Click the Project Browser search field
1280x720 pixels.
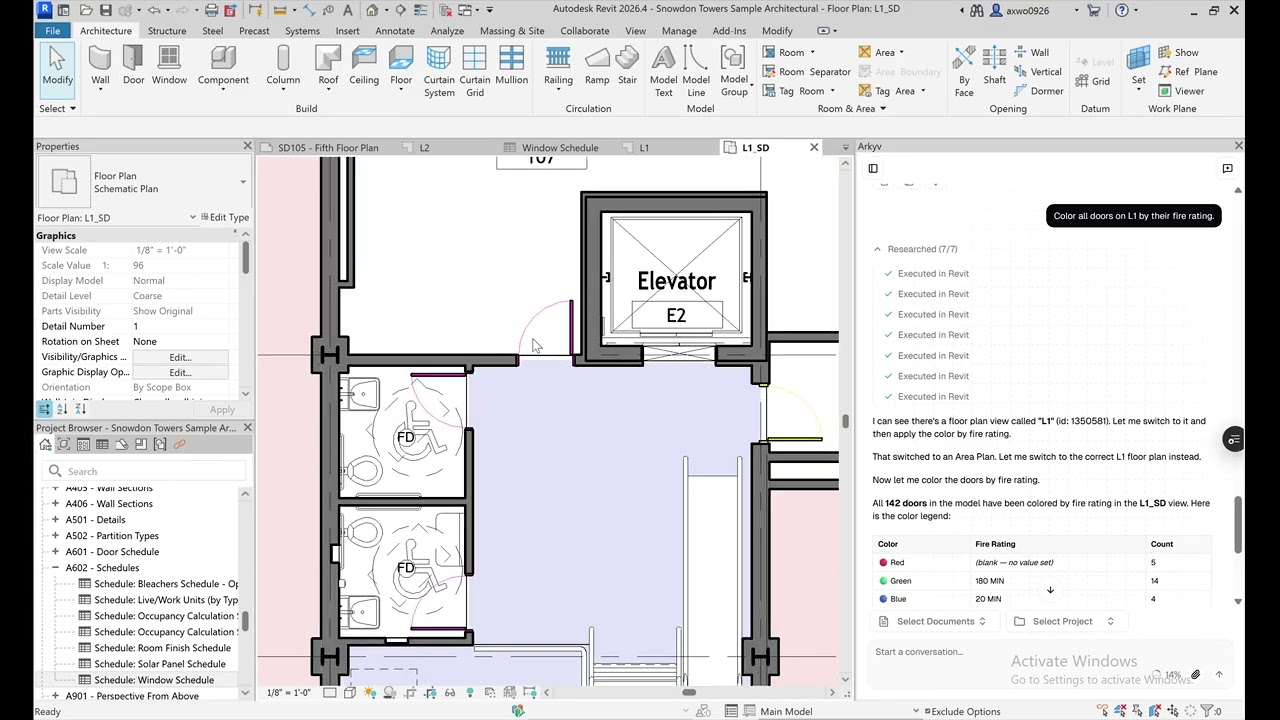click(144, 471)
